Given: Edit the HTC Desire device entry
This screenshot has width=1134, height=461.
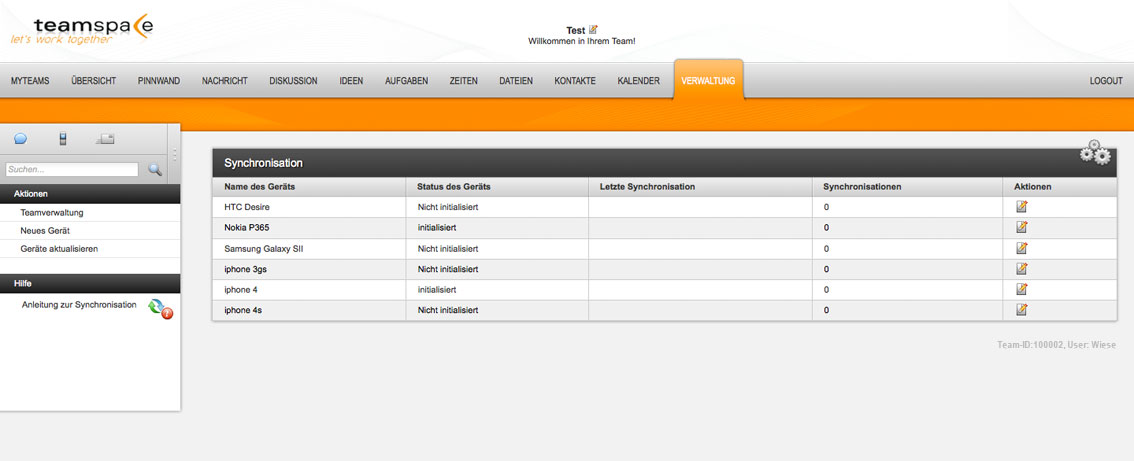Looking at the screenshot, I should pos(1021,206).
